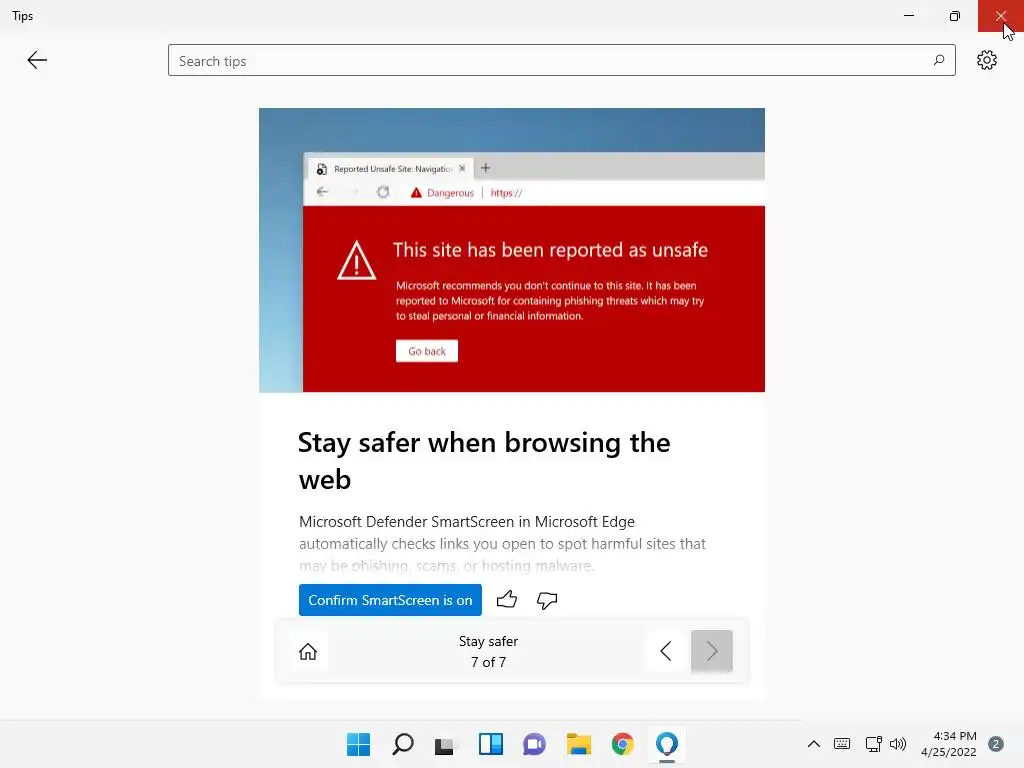Expand hidden system tray icons chevron
1024x768 pixels.
pos(814,744)
